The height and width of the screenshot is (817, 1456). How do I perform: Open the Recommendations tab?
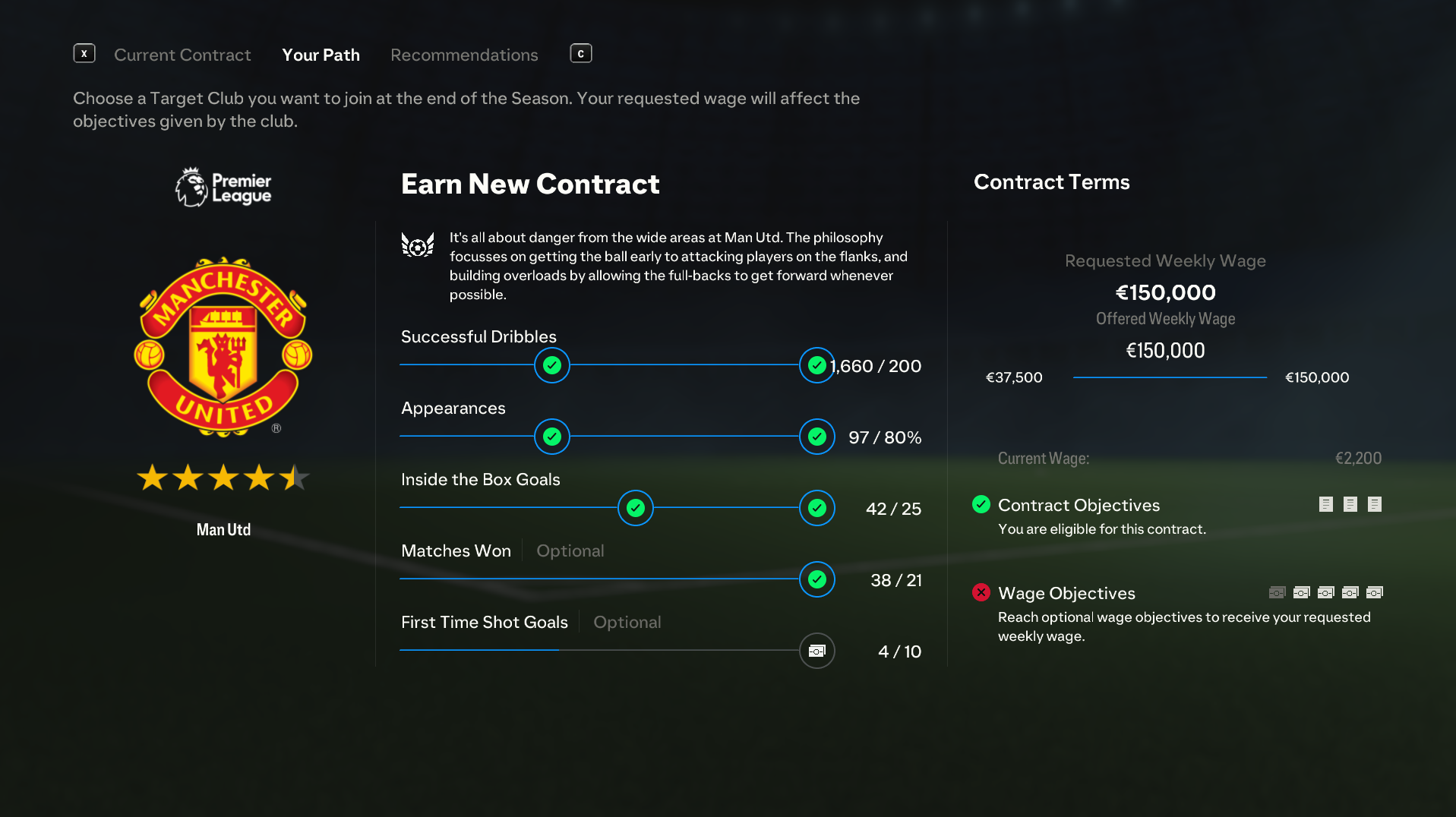point(464,55)
